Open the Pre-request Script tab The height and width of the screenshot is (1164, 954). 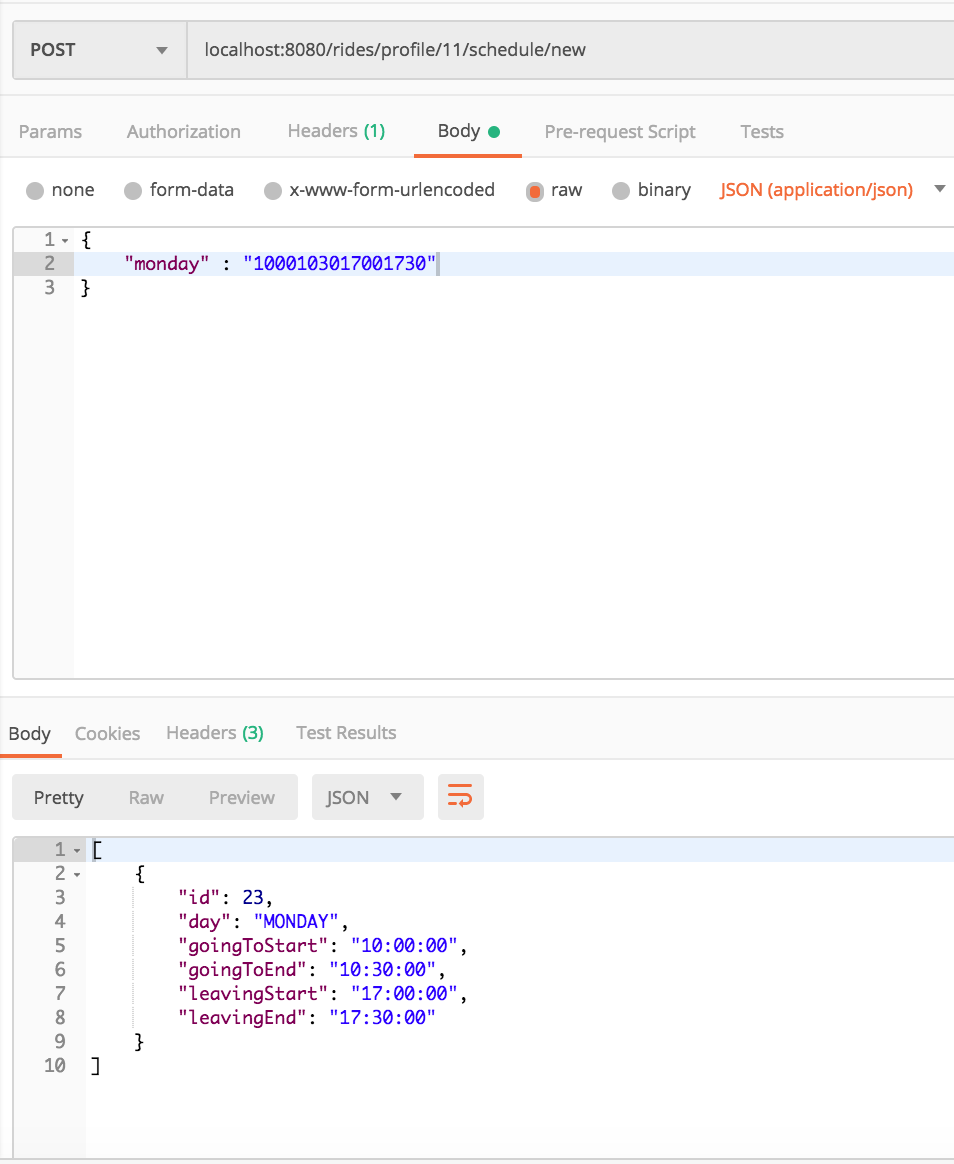[620, 131]
